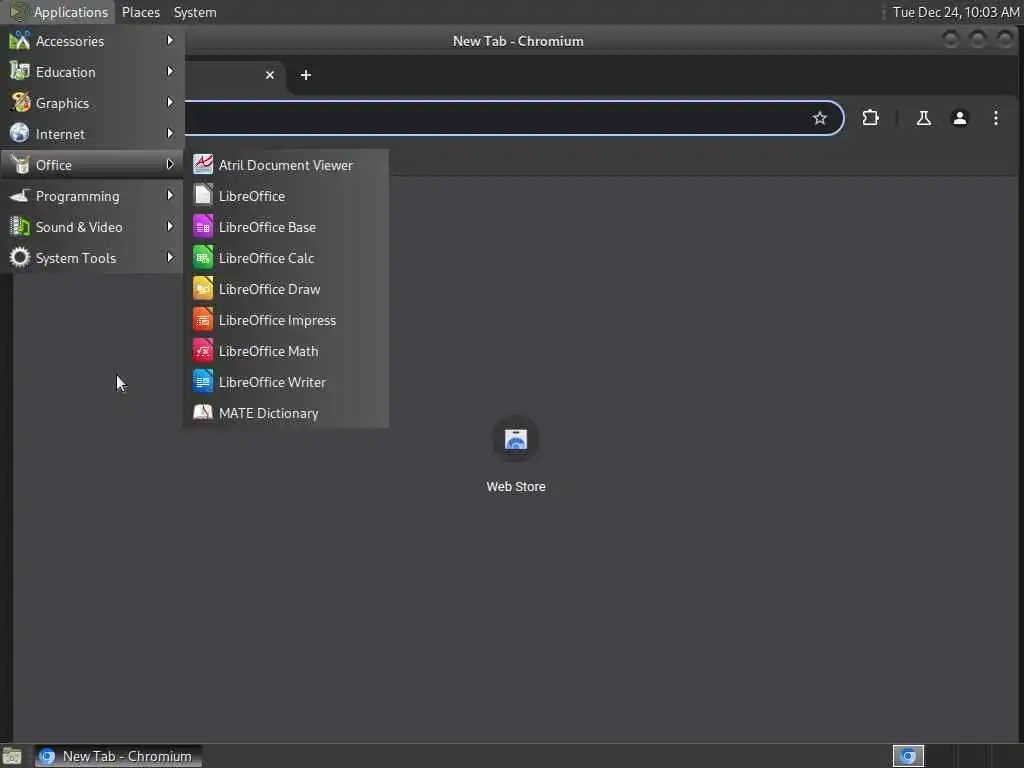Click the plain LibreOffice document icon
The width and height of the screenshot is (1024, 768).
click(203, 195)
